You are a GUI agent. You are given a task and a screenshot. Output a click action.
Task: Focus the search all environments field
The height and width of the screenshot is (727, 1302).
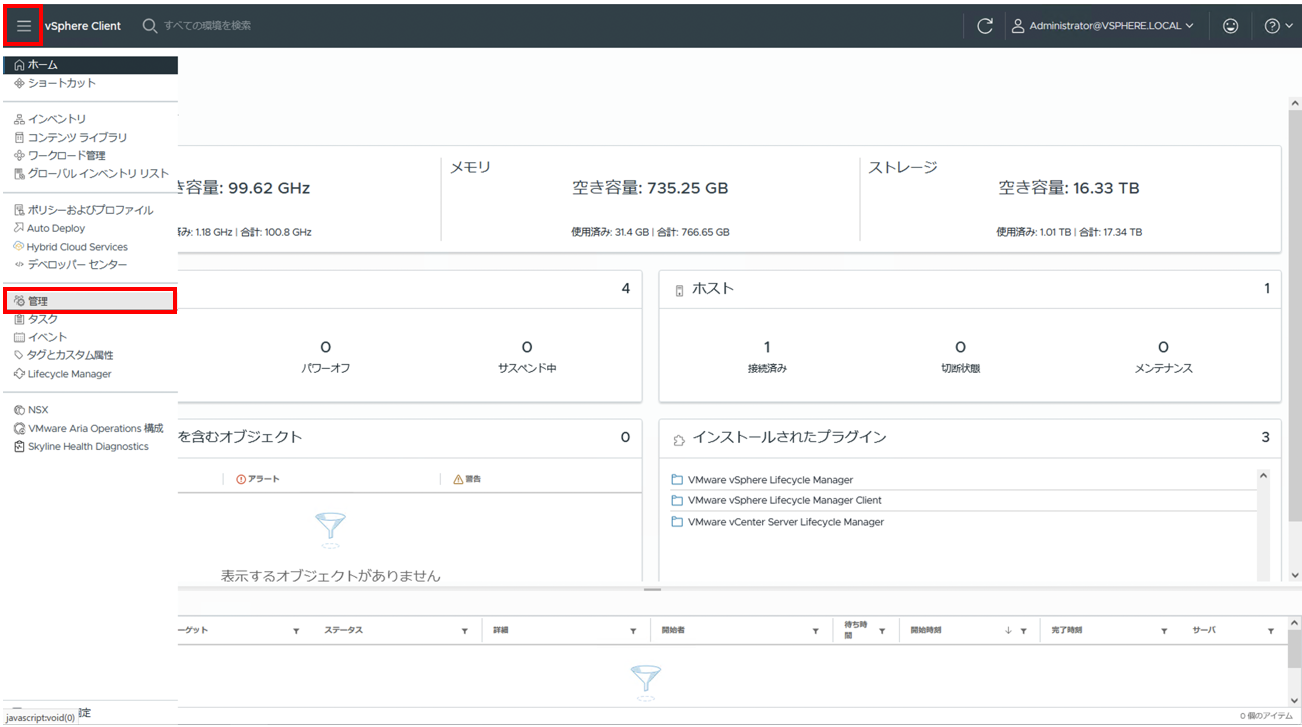coord(208,26)
